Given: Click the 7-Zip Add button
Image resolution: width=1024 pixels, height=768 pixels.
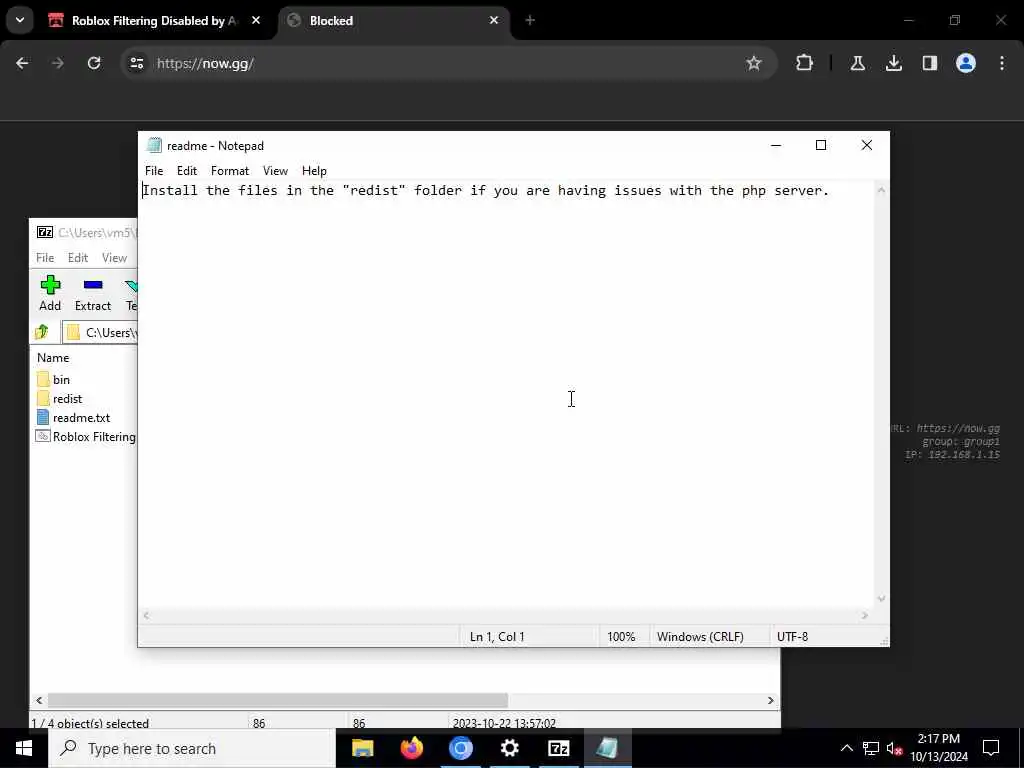Looking at the screenshot, I should click(x=50, y=293).
